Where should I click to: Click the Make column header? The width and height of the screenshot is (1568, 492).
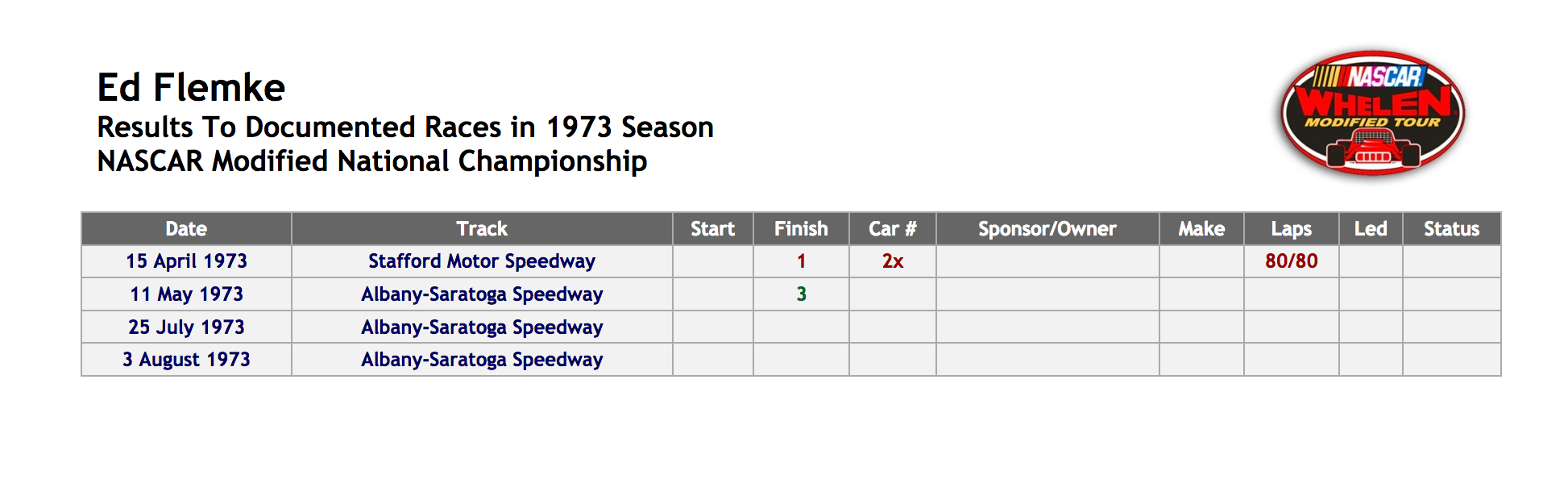[1201, 229]
